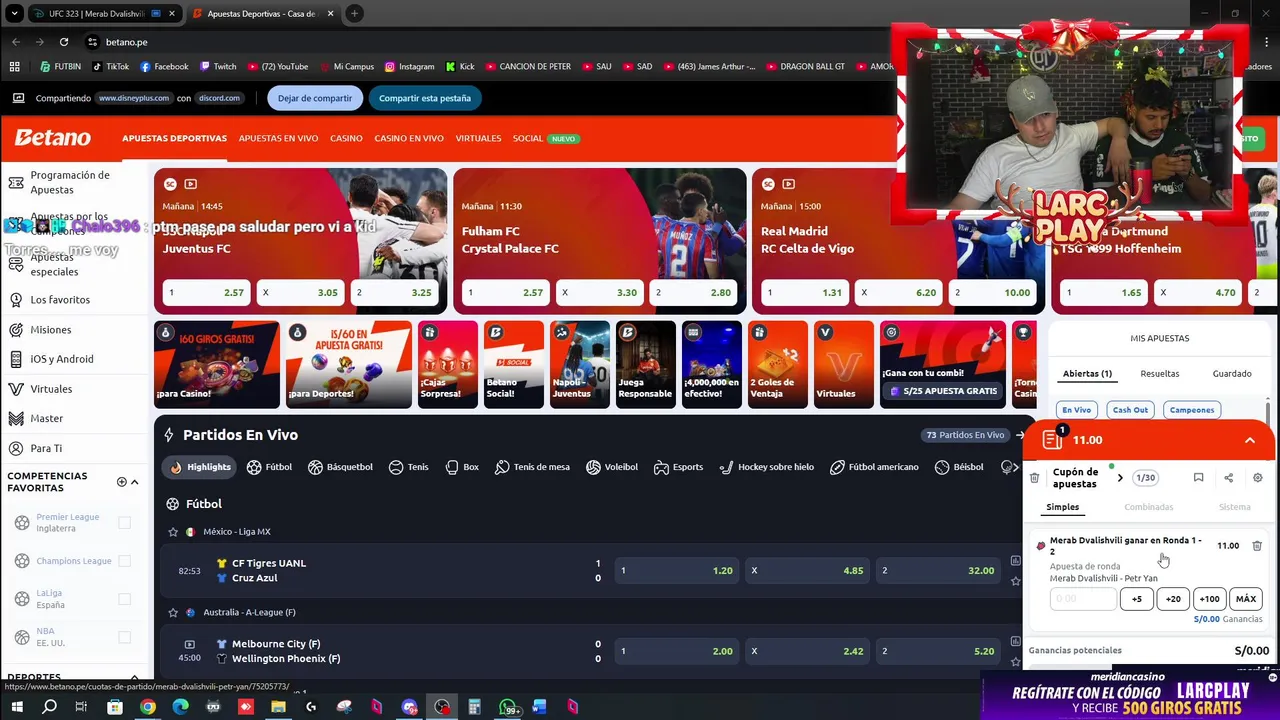Toggle the En Vivo filter chip
The image size is (1280, 720).
coord(1076,410)
